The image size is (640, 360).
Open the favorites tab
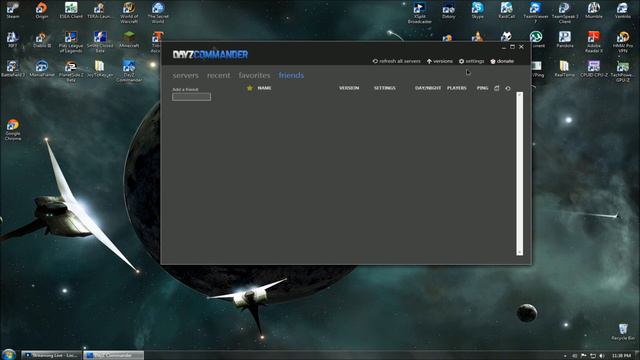click(254, 75)
